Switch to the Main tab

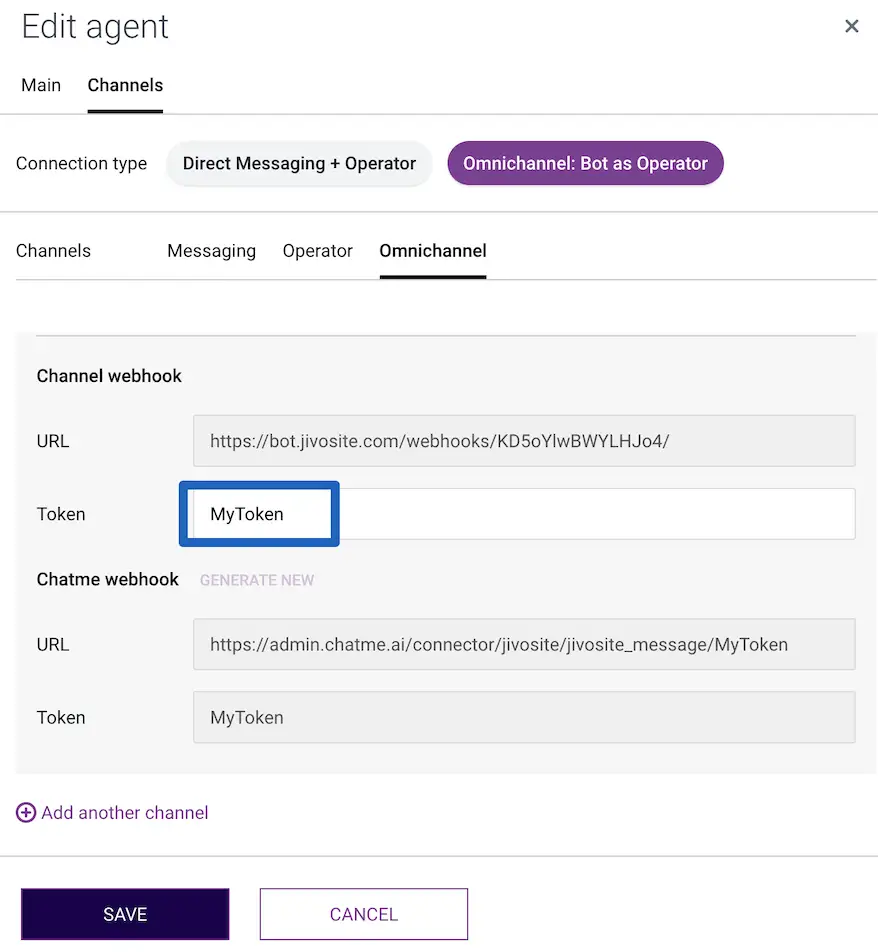click(41, 85)
